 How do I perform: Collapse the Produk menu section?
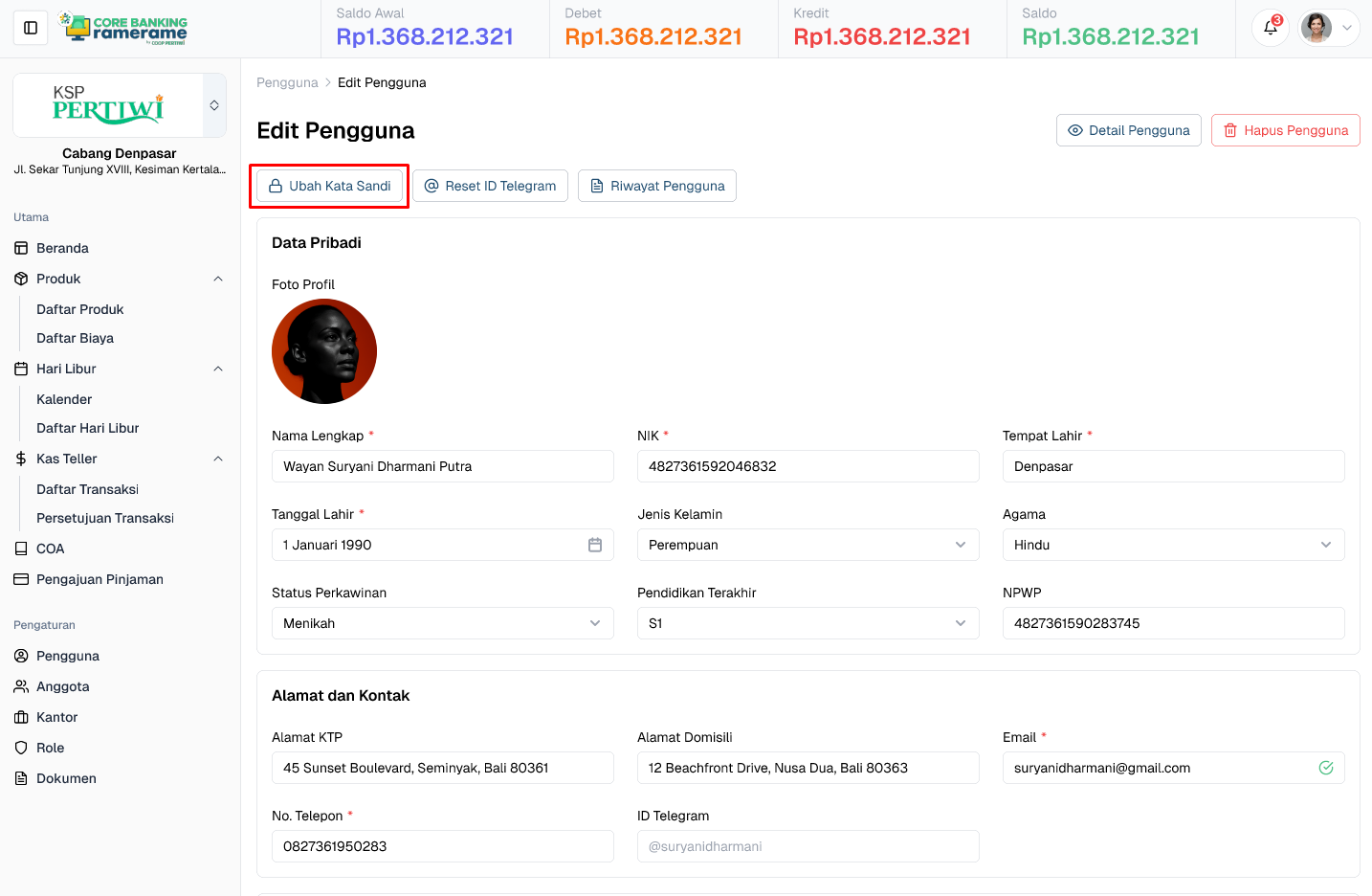pyautogui.click(x=217, y=279)
